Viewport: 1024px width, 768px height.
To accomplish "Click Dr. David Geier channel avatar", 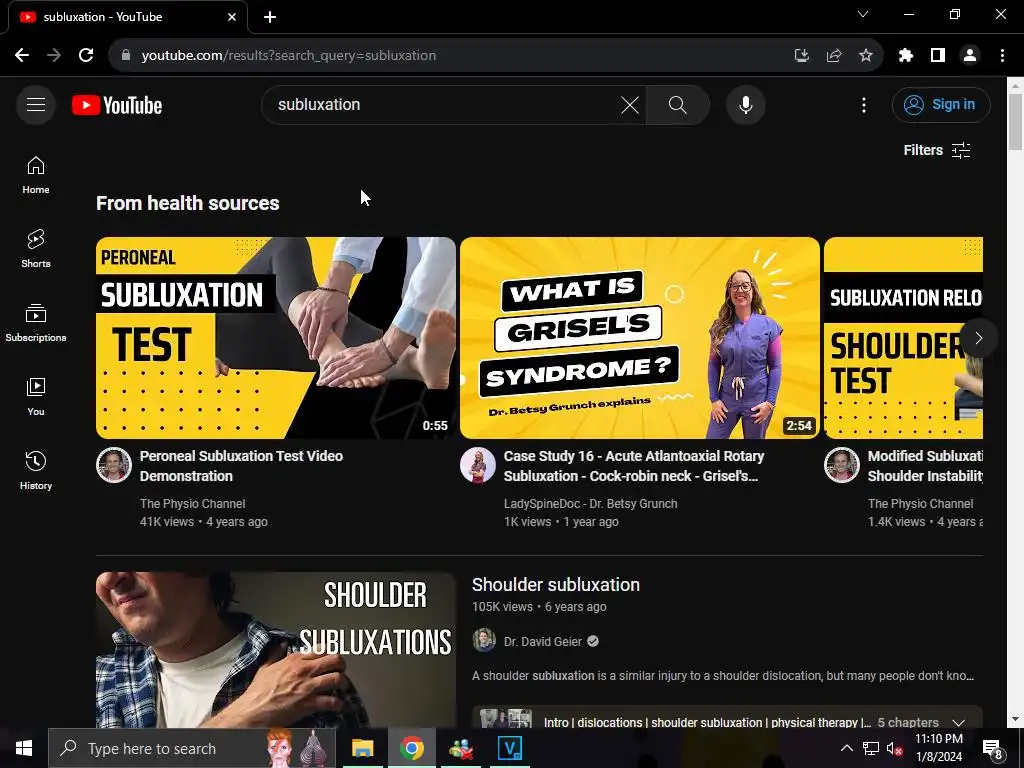I will [484, 641].
